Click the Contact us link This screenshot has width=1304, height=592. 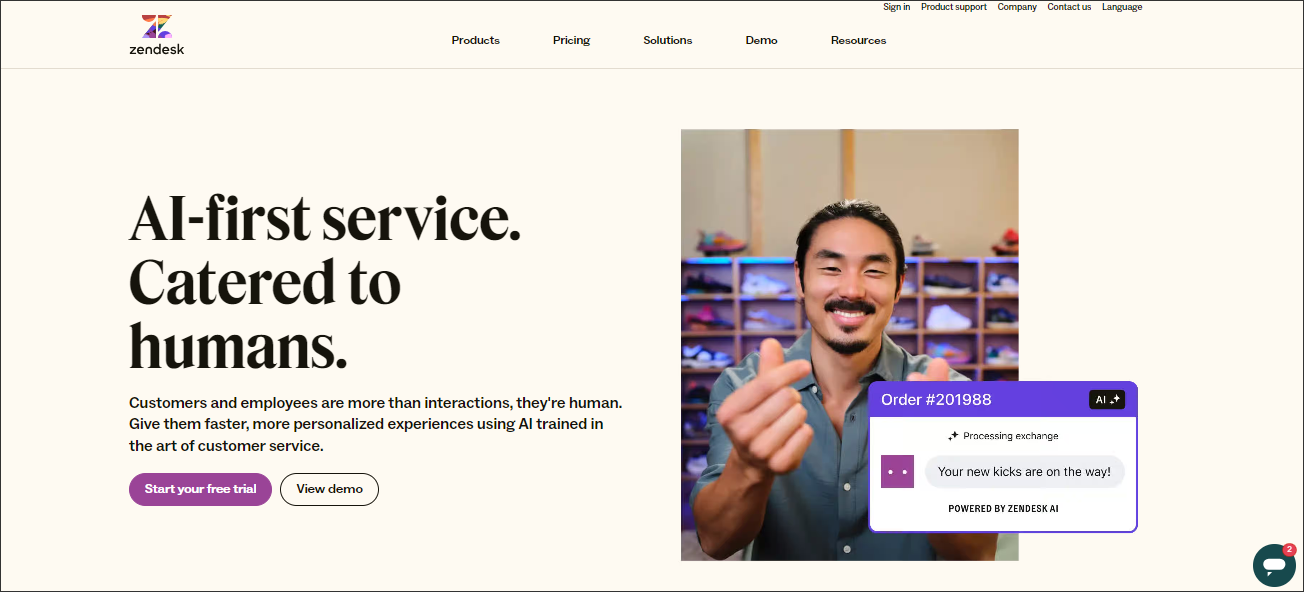[1069, 7]
